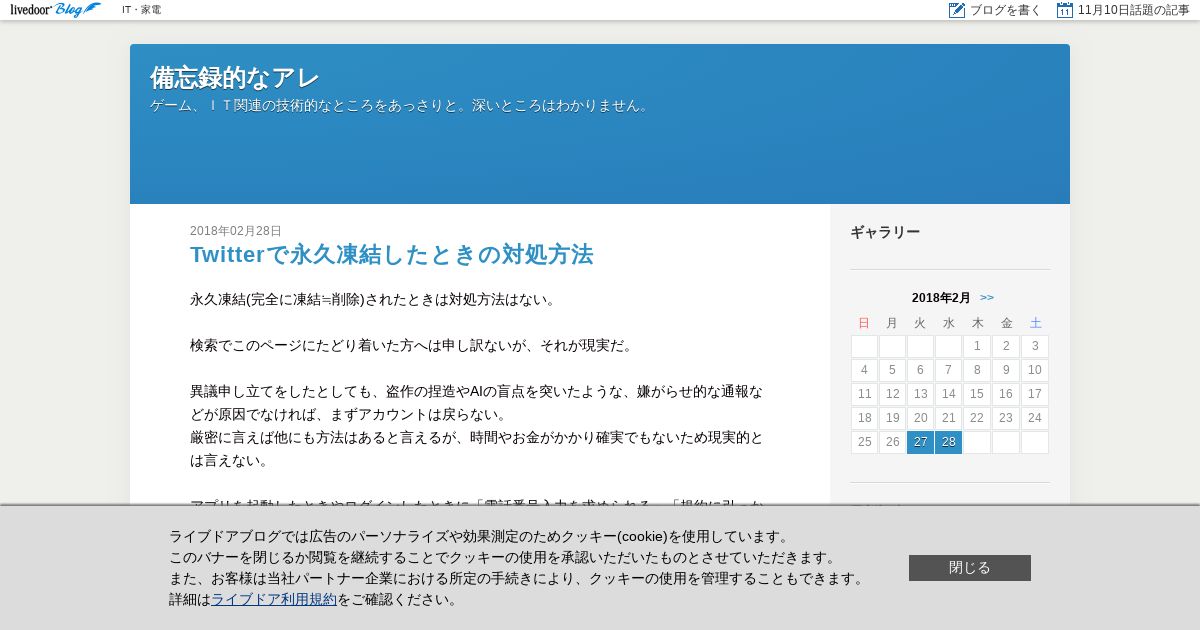The width and height of the screenshot is (1200, 630).
Task: Click the 日 weekday header
Action: (864, 323)
